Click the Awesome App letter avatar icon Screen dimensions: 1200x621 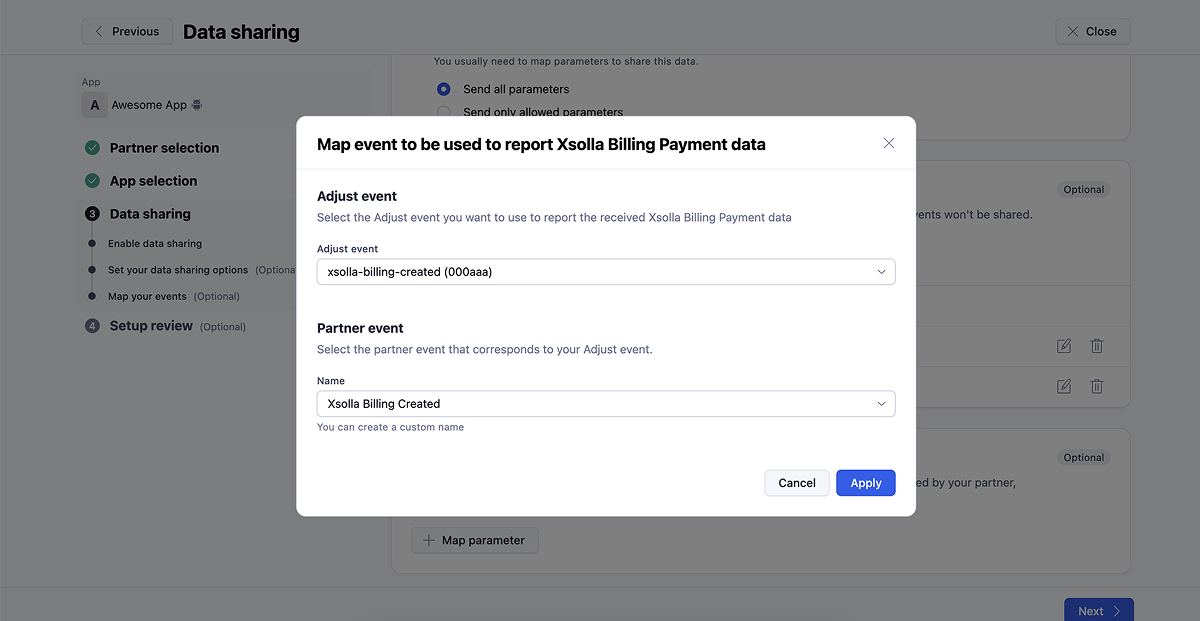(x=94, y=105)
